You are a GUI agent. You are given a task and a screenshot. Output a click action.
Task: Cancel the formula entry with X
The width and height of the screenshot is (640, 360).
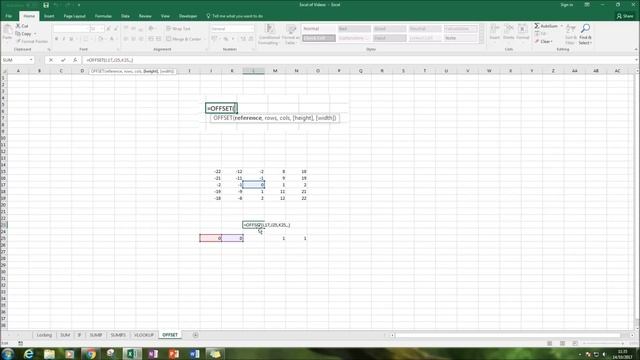(x=51, y=60)
